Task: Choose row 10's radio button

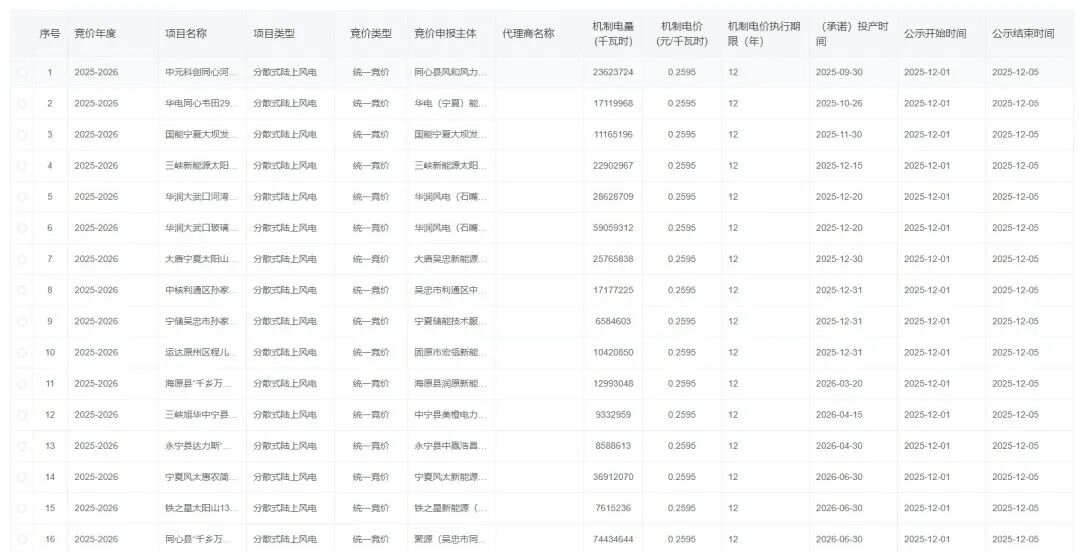Action: [22, 353]
